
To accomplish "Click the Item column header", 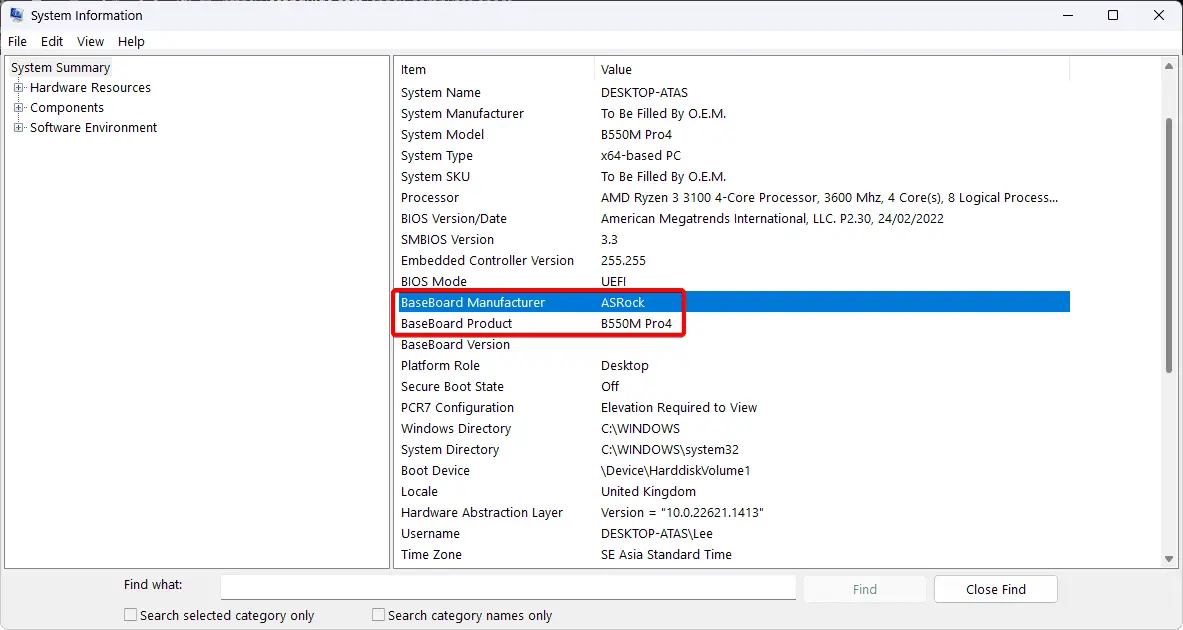I will pyautogui.click(x=496, y=69).
